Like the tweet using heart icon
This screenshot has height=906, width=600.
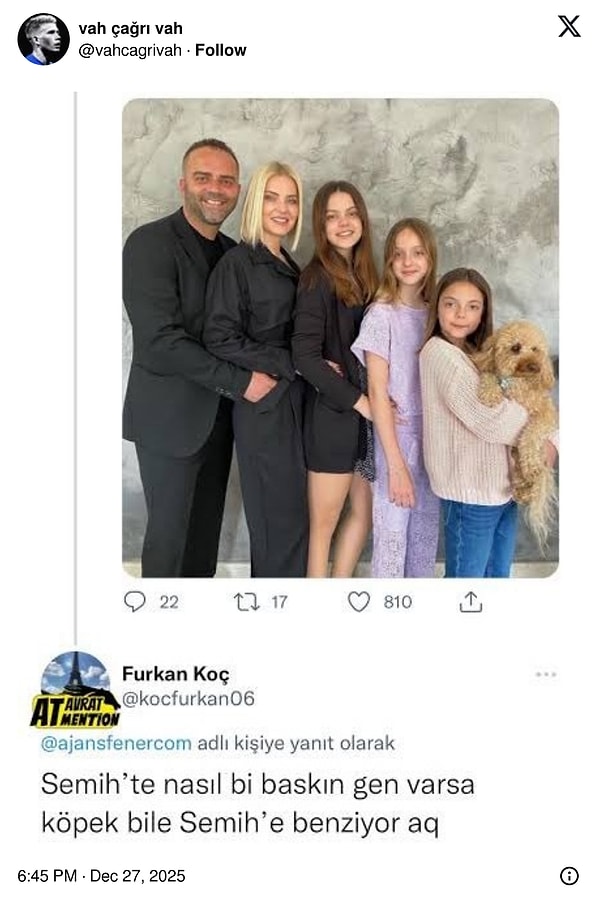point(358,601)
